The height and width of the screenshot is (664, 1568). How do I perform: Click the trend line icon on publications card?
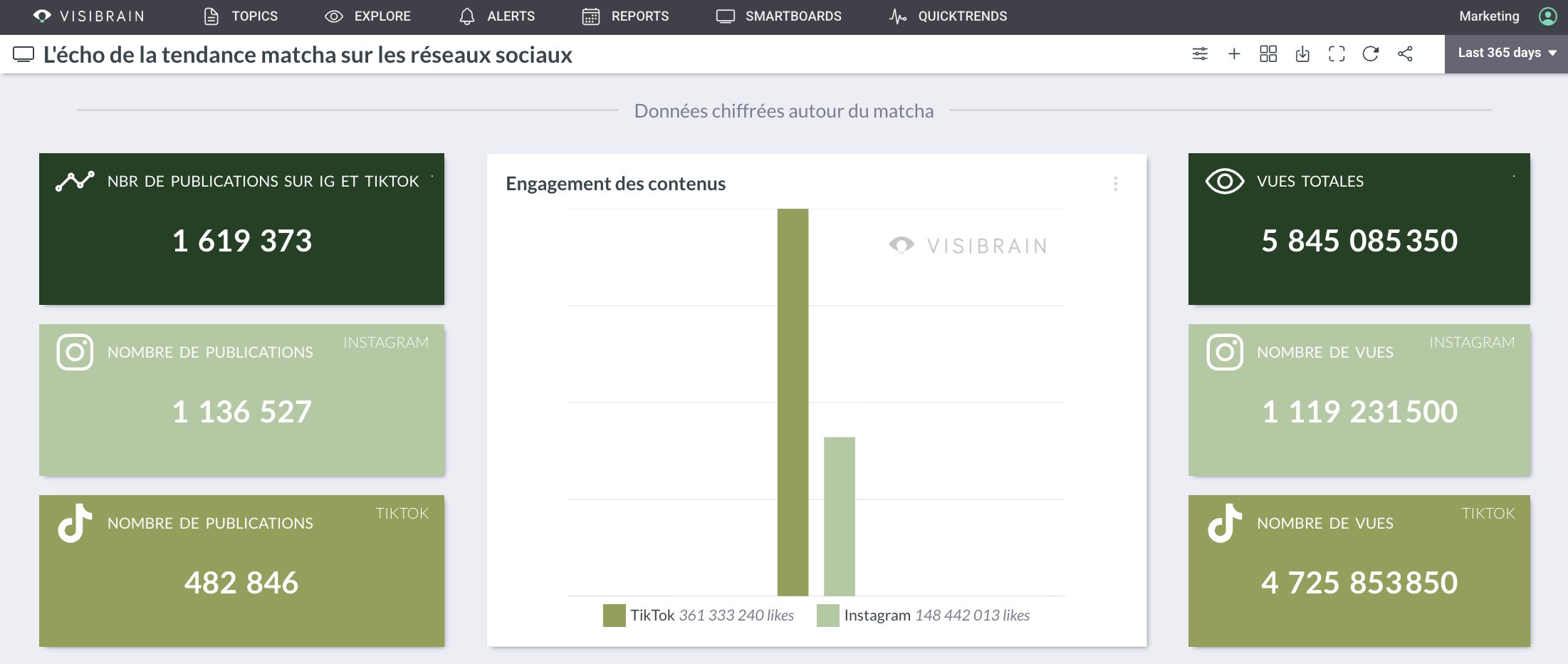pyautogui.click(x=75, y=181)
